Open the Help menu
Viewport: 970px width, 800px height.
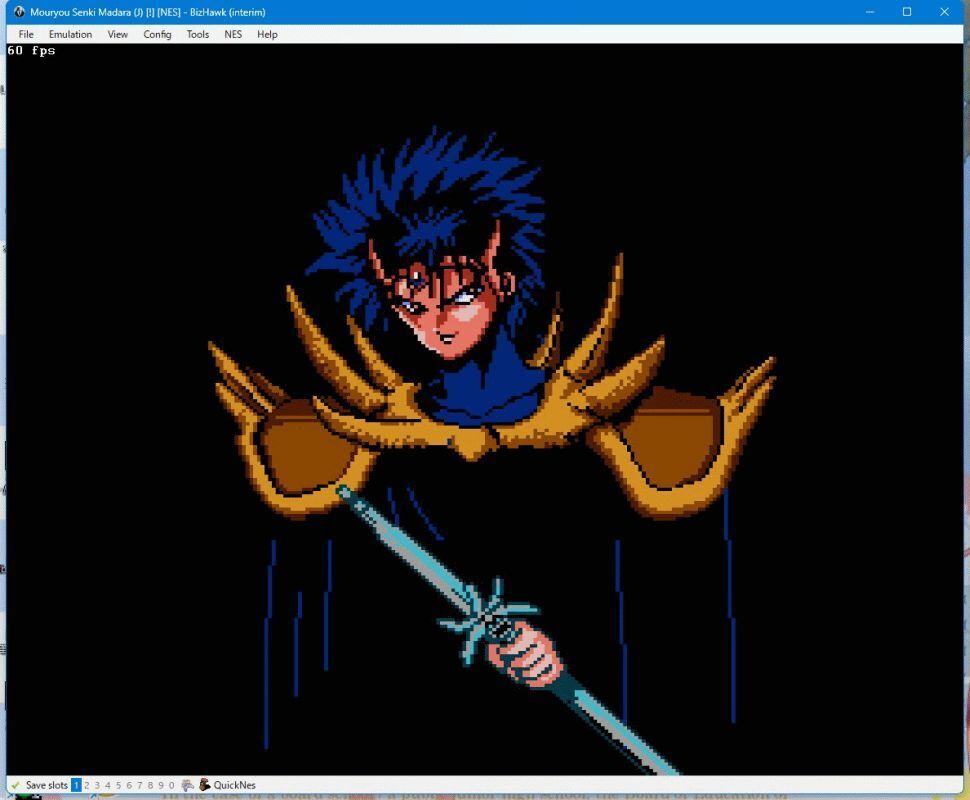[x=267, y=35]
